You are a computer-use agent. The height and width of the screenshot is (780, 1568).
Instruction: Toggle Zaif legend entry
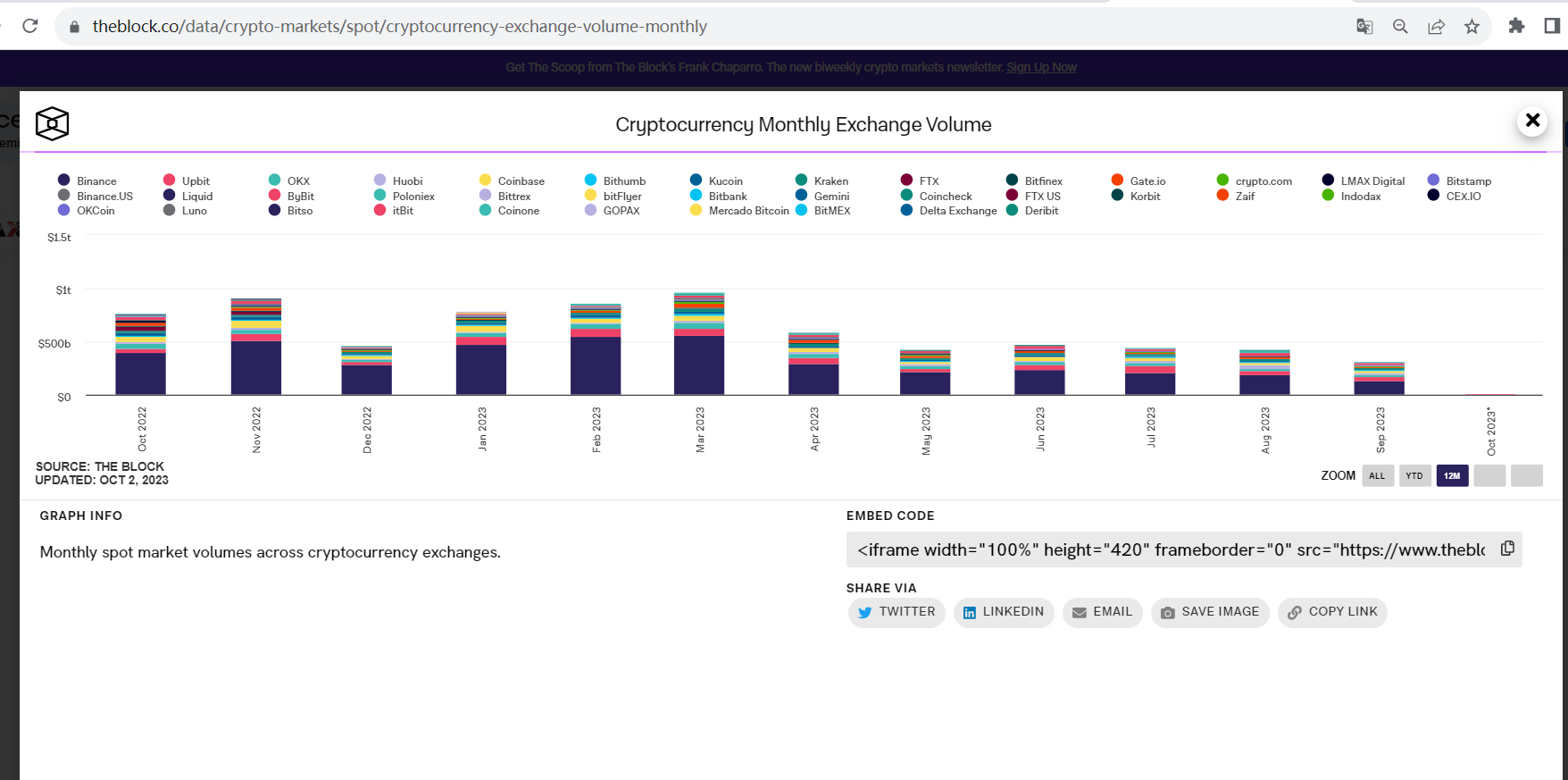point(1236,196)
